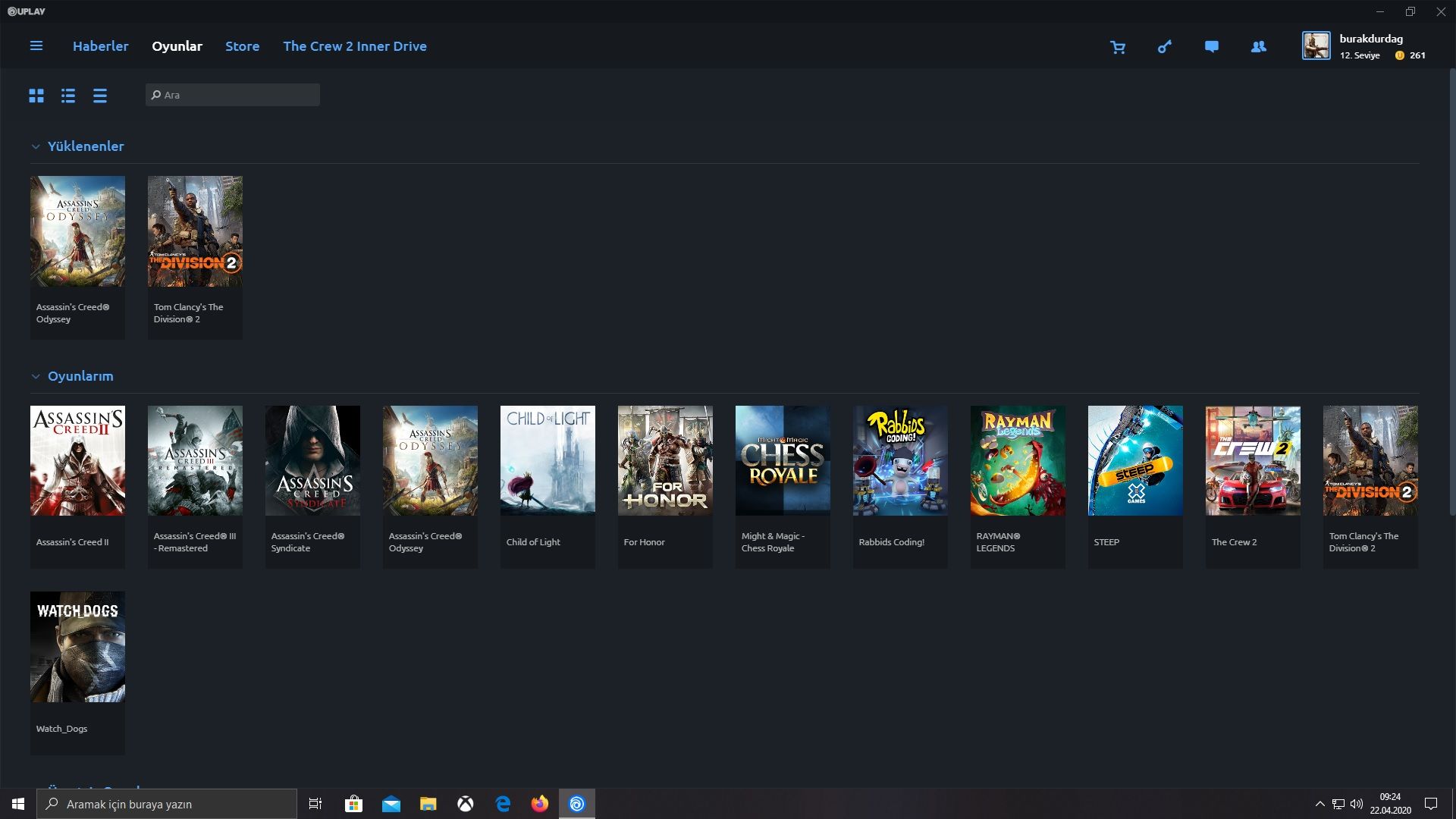The width and height of the screenshot is (1456, 819).
Task: Click the activate key icon
Action: (1164, 47)
